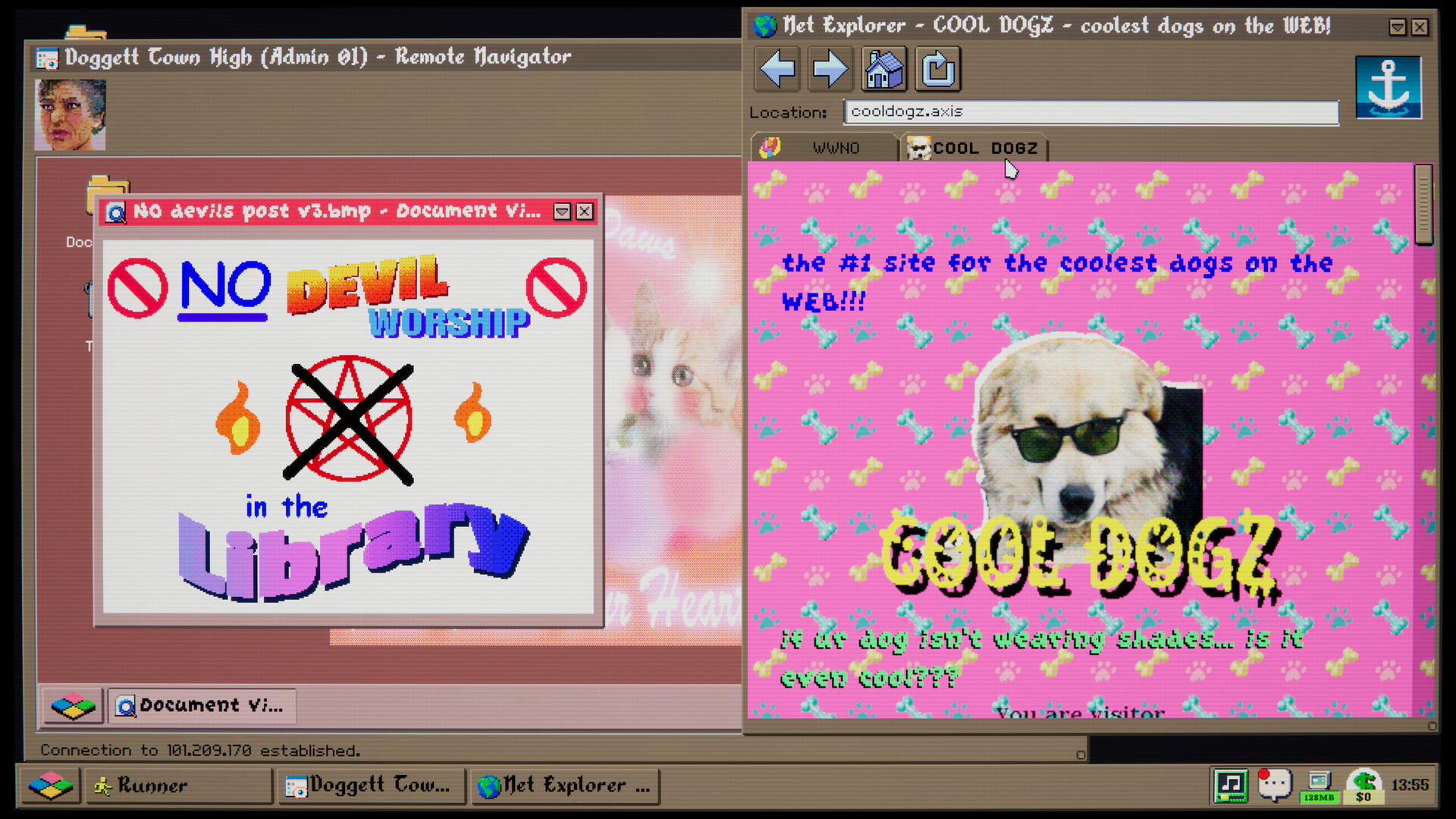
Task: Click Document Vi... in the remote taskbar
Action: pos(202,706)
